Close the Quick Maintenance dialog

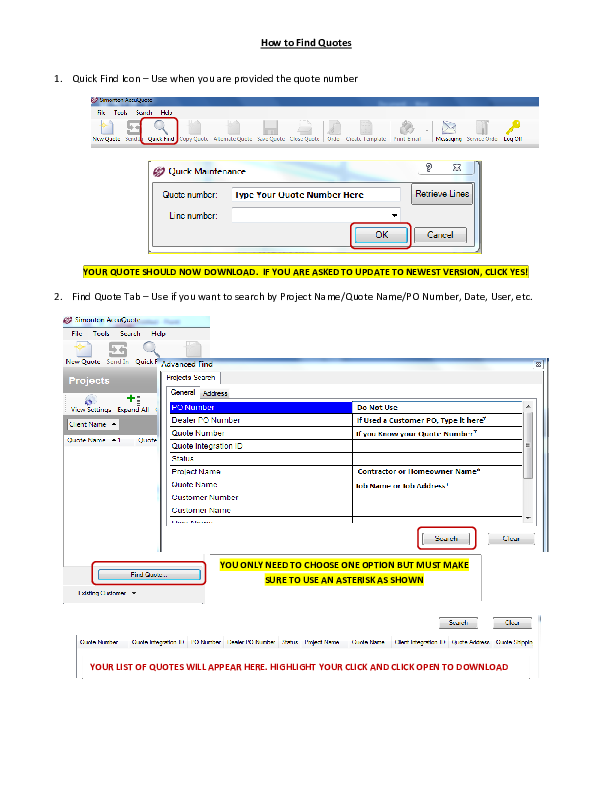coord(457,168)
